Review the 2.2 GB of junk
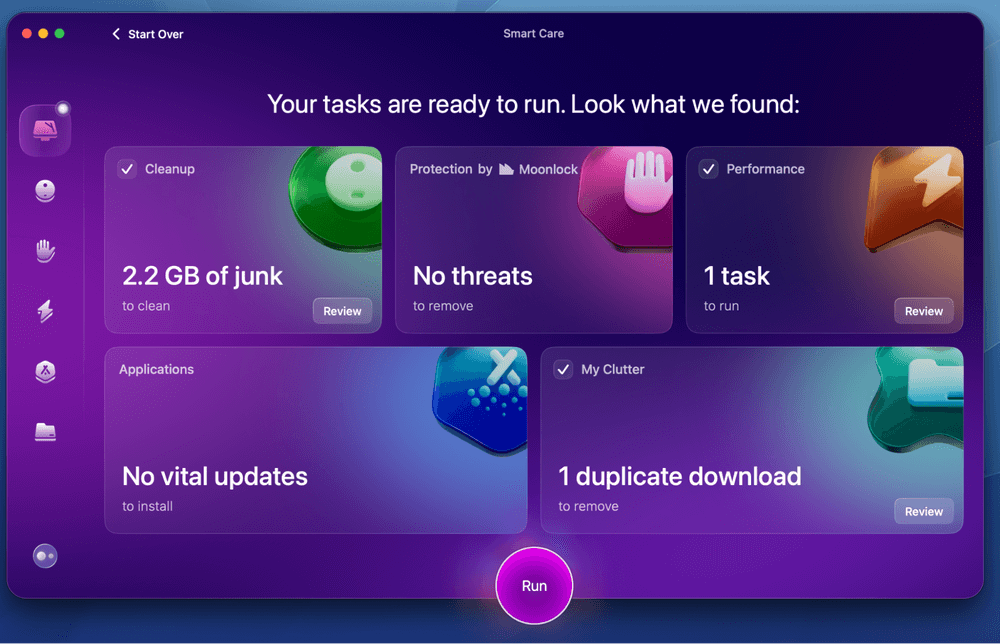1000x644 pixels. coord(342,311)
